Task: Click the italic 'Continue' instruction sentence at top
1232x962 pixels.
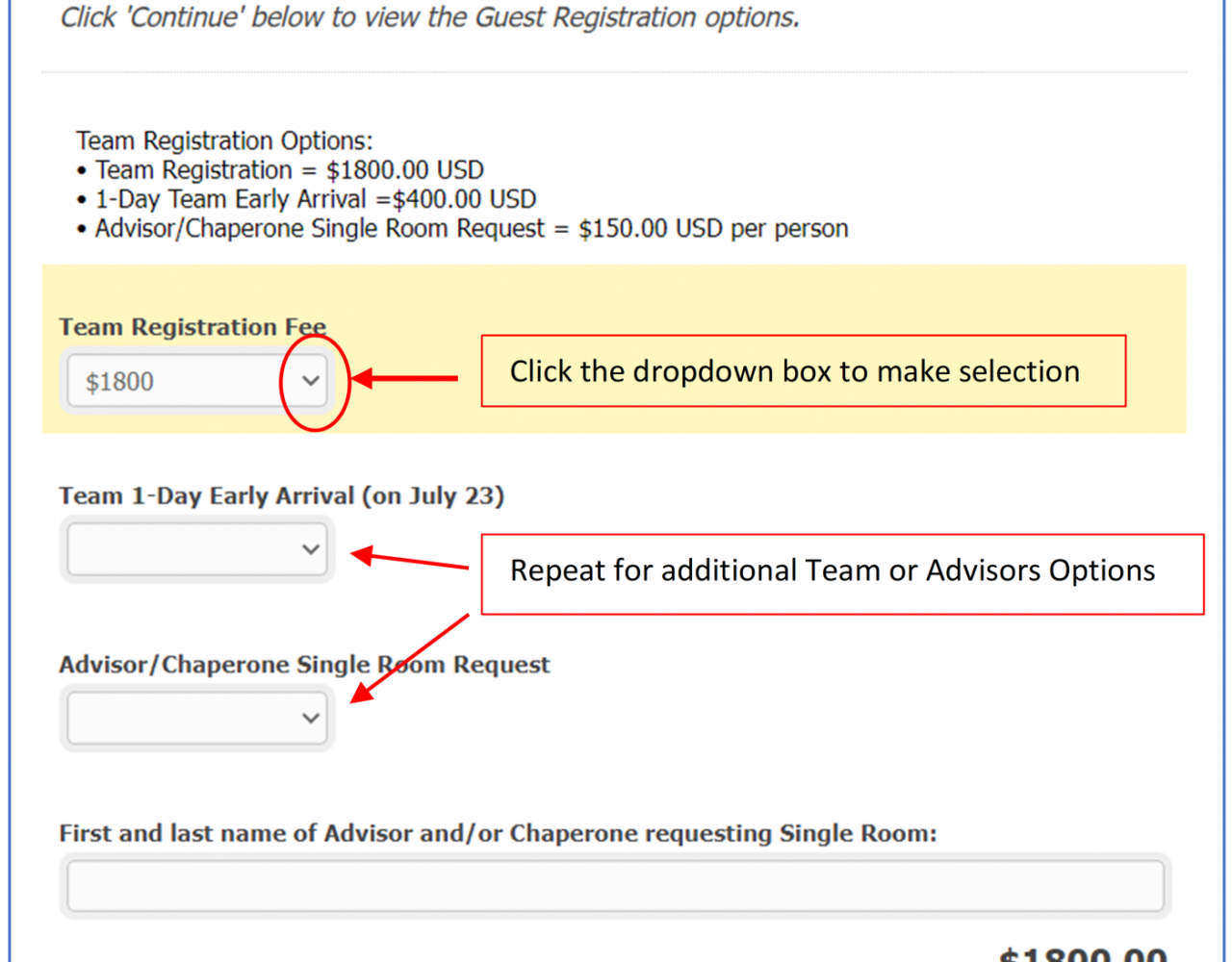Action: (430, 17)
